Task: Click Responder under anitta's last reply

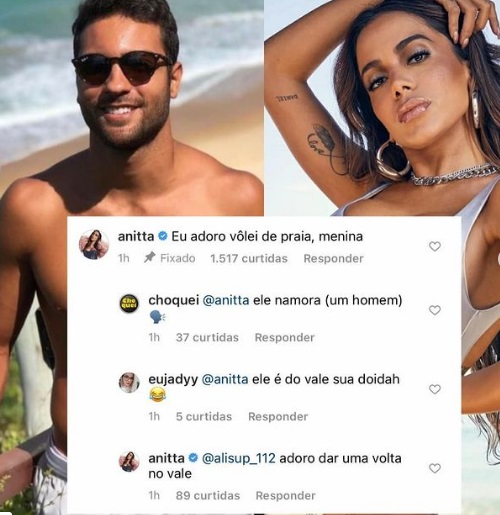Action: click(285, 496)
